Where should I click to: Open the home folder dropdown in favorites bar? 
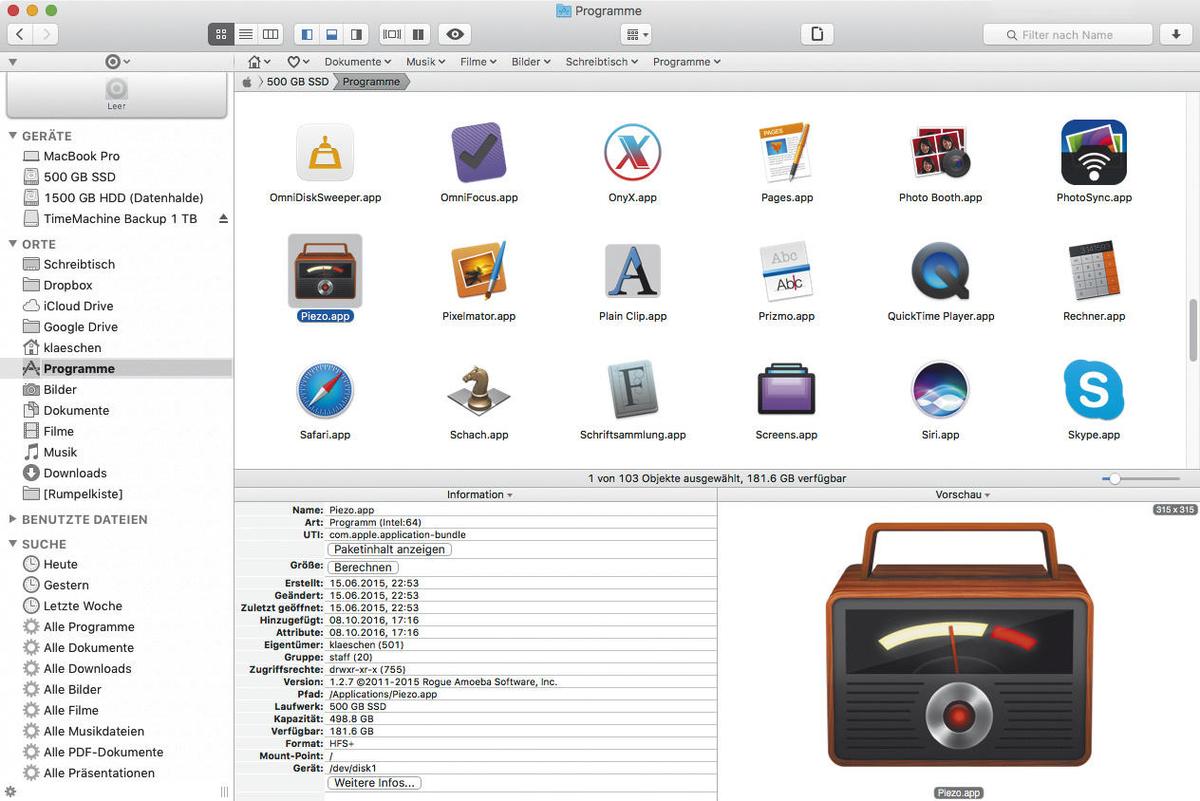259,62
